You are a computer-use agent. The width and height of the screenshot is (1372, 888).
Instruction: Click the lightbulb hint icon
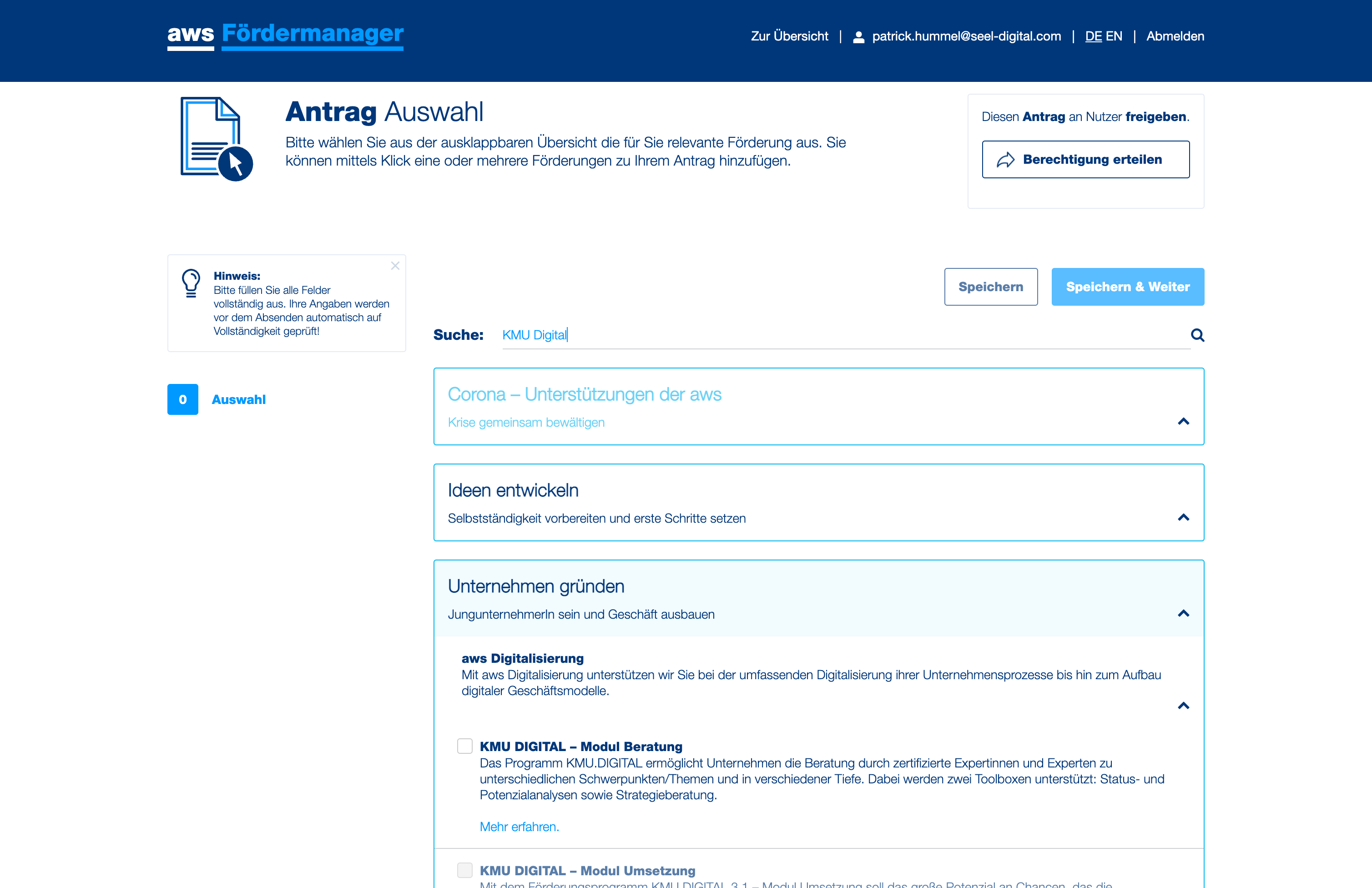click(191, 283)
